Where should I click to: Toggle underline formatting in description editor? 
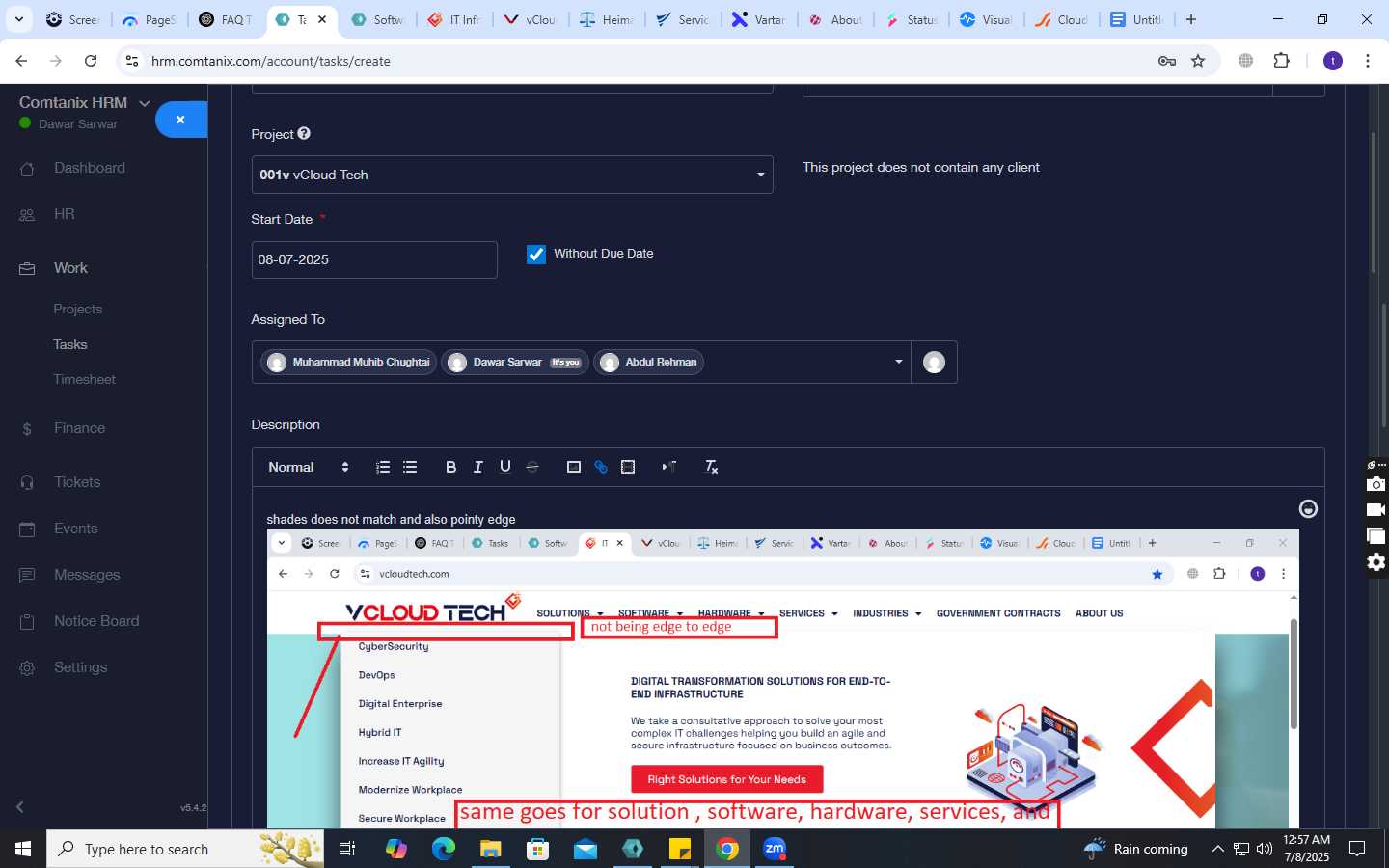point(504,467)
